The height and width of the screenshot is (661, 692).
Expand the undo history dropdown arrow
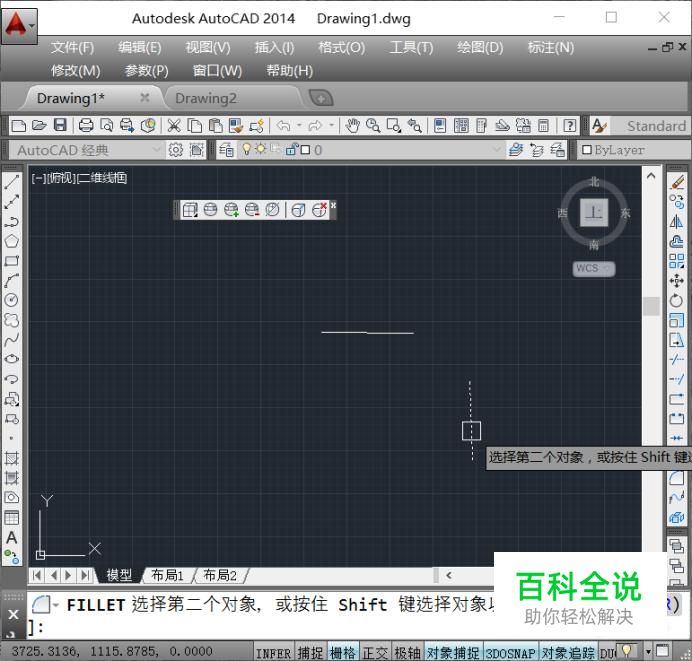[299, 125]
